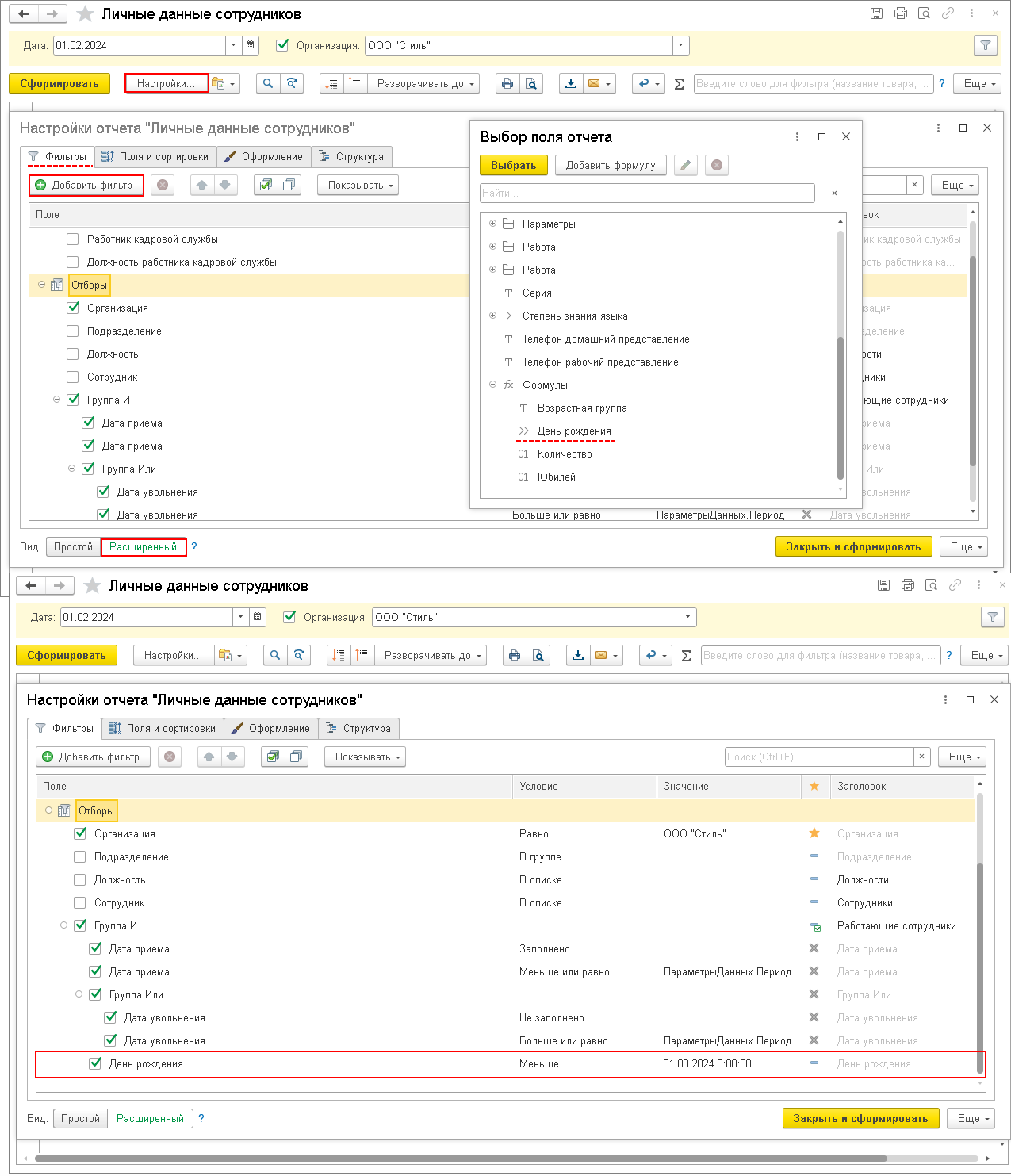Click help question mark next to Расширенный in lower window
This screenshot has height=1176, width=1011.
click(x=201, y=1118)
